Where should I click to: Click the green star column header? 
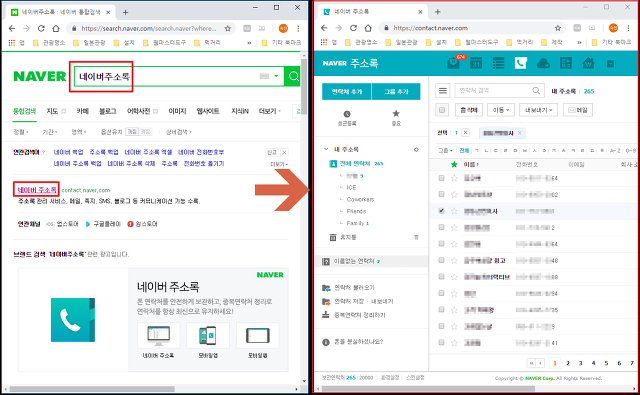click(x=454, y=164)
